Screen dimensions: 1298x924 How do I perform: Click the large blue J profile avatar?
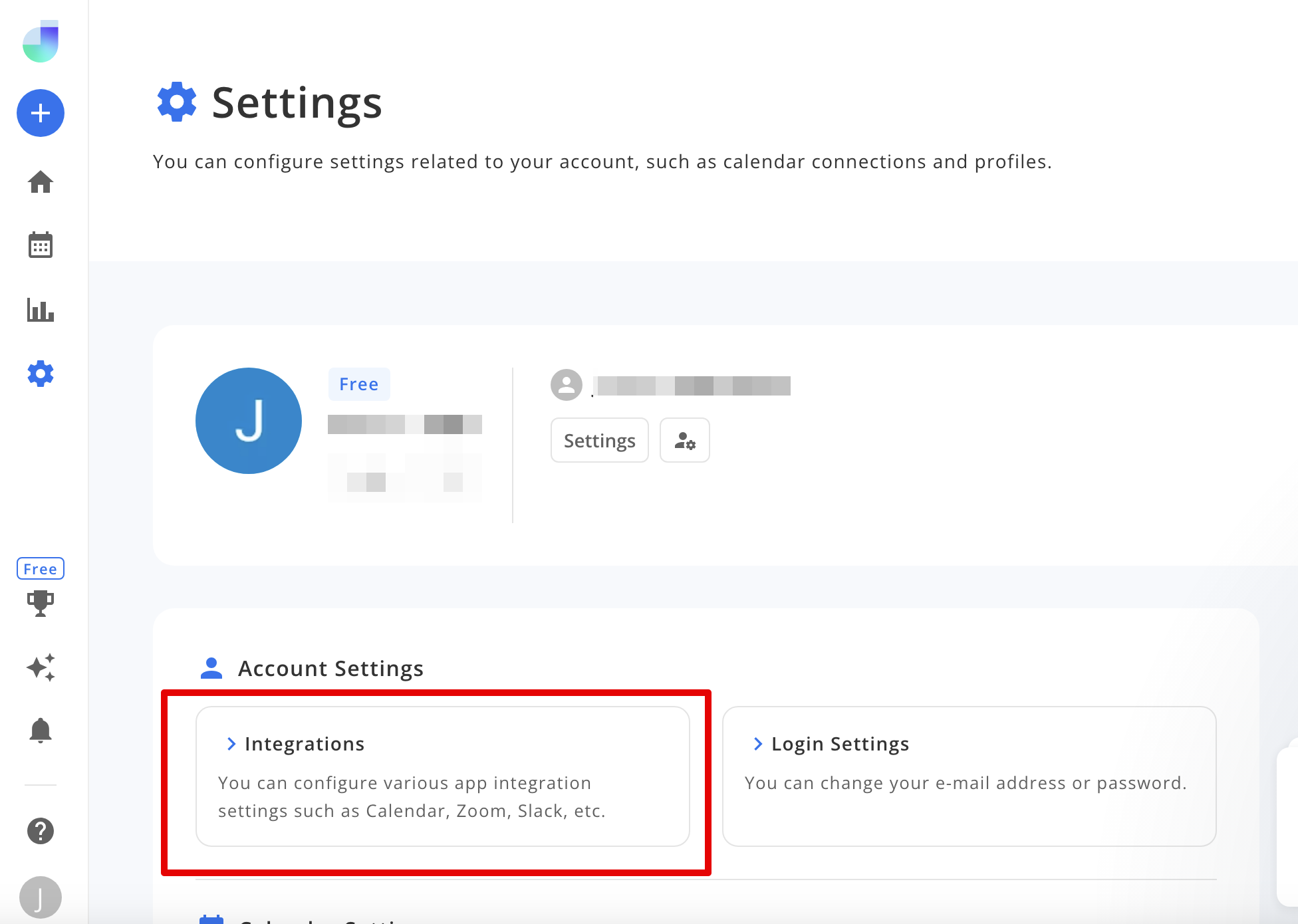[249, 421]
